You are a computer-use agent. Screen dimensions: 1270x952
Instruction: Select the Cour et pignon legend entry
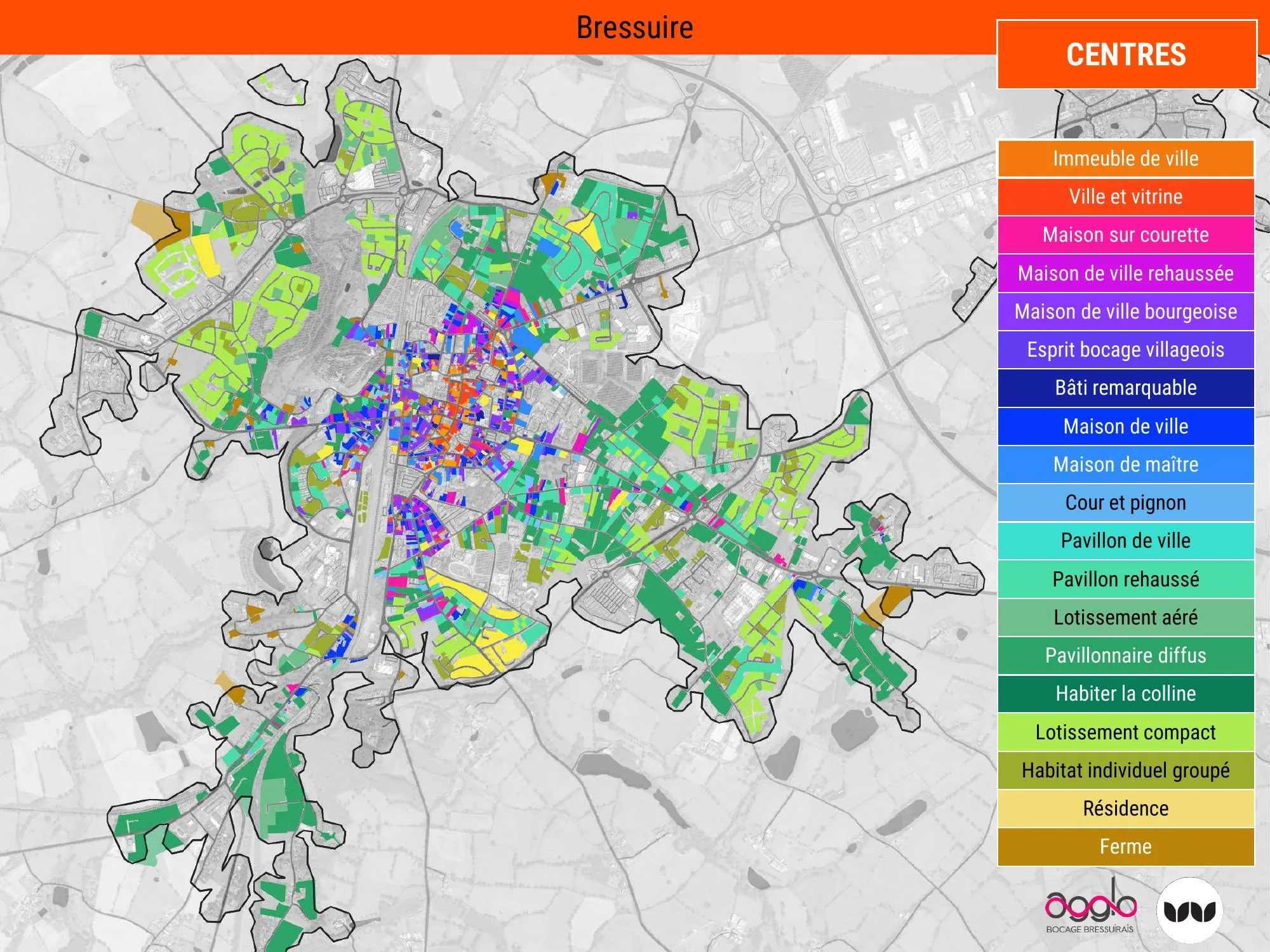click(1126, 503)
